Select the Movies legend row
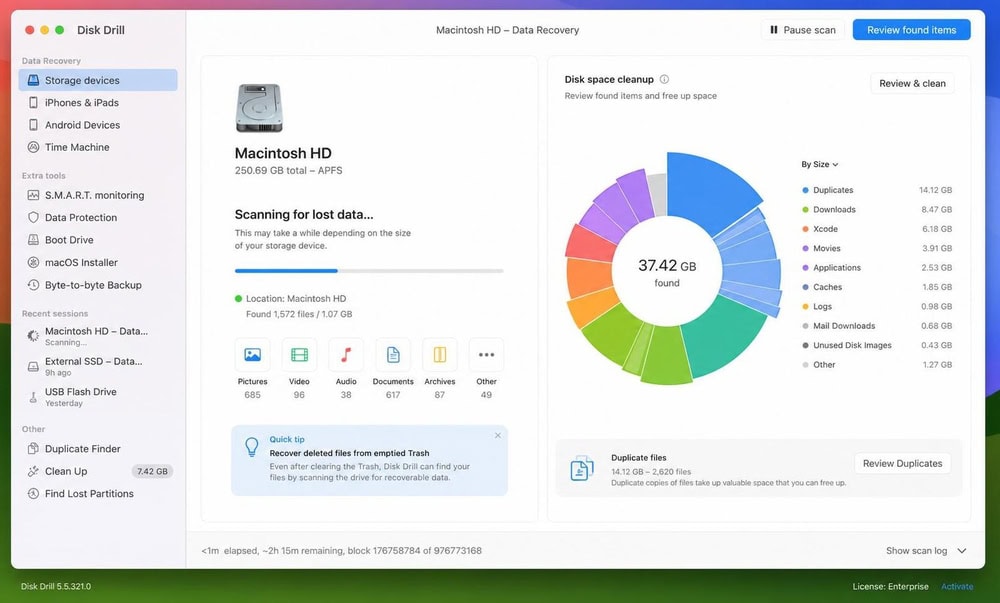Image resolution: width=1000 pixels, height=603 pixels. coord(876,249)
